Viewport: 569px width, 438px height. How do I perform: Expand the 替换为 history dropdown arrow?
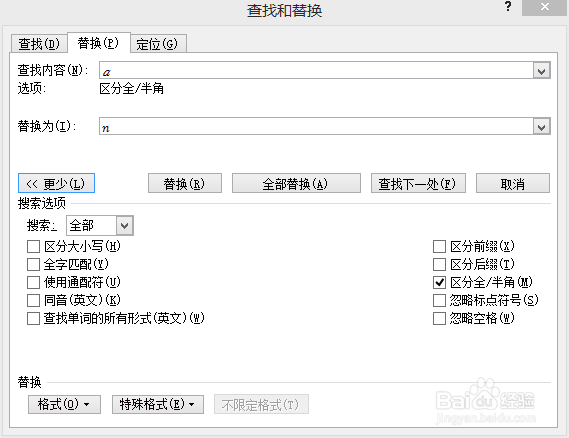tap(541, 127)
